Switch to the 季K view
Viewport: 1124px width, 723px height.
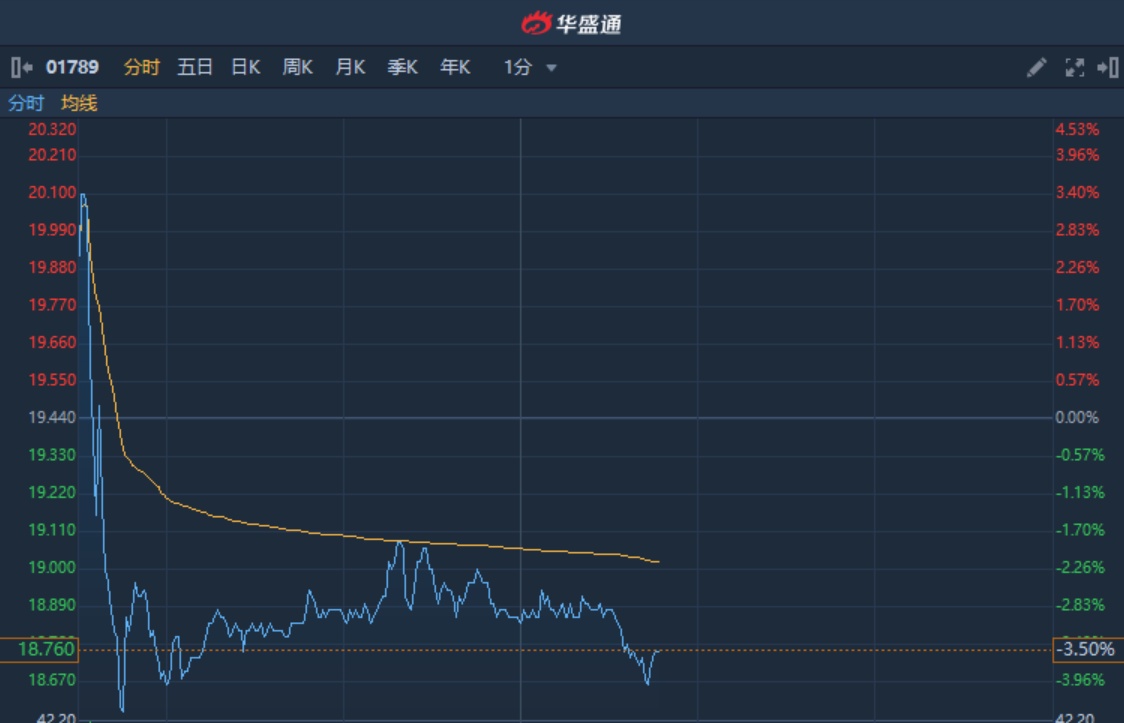pos(403,68)
